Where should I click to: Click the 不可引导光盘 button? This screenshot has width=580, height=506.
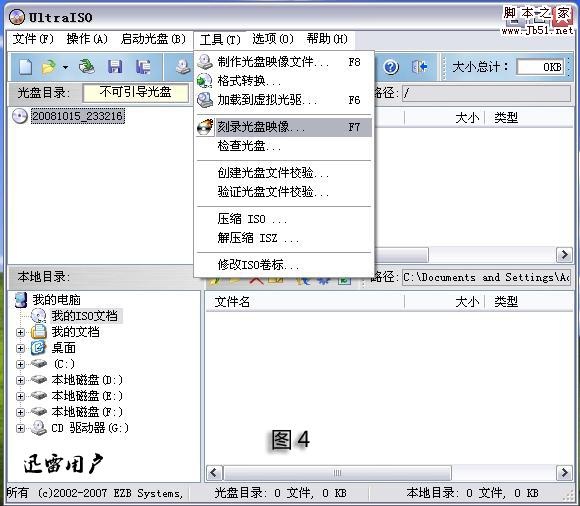pos(135,92)
